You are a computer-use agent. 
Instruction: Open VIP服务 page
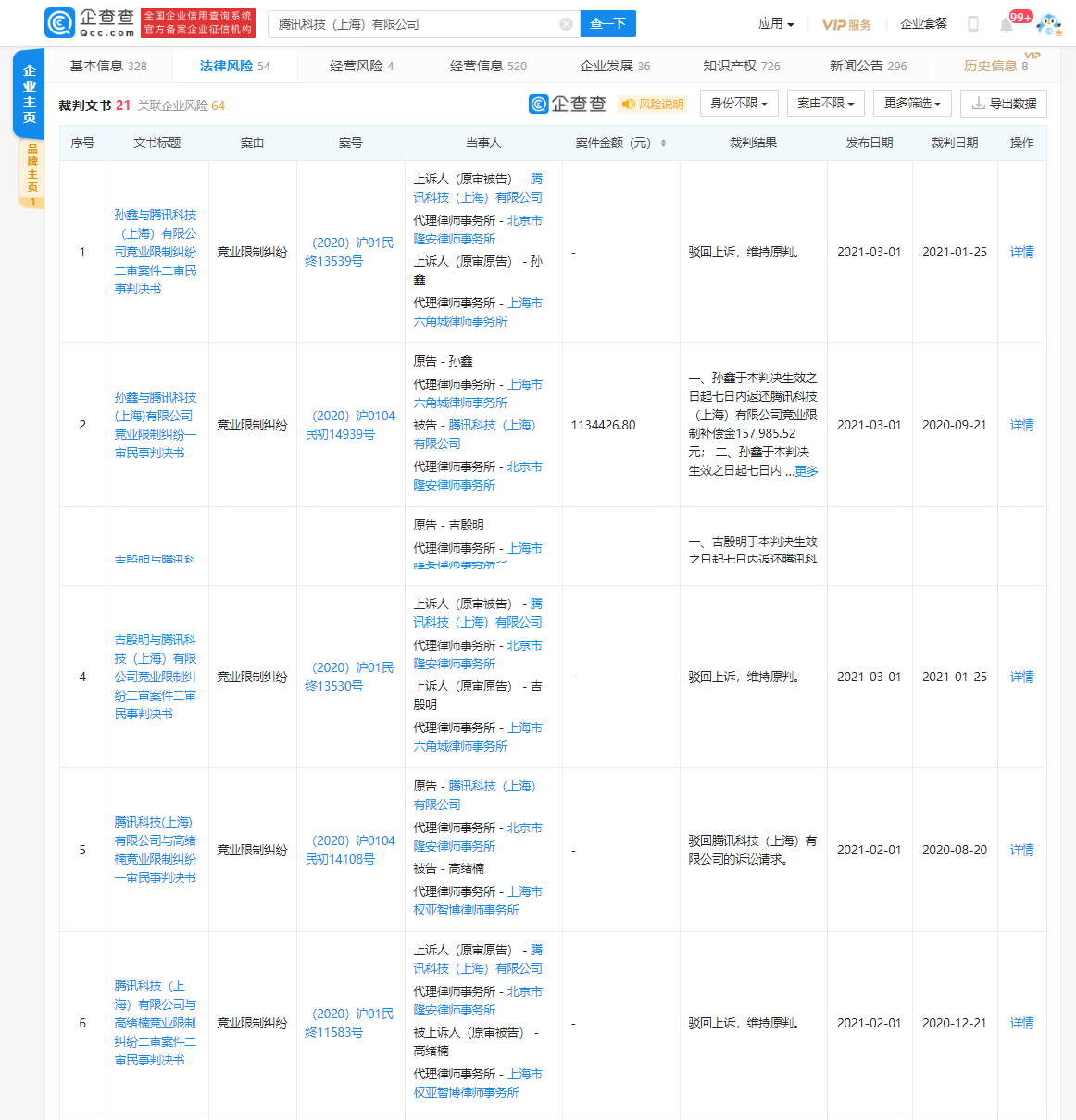[x=846, y=24]
